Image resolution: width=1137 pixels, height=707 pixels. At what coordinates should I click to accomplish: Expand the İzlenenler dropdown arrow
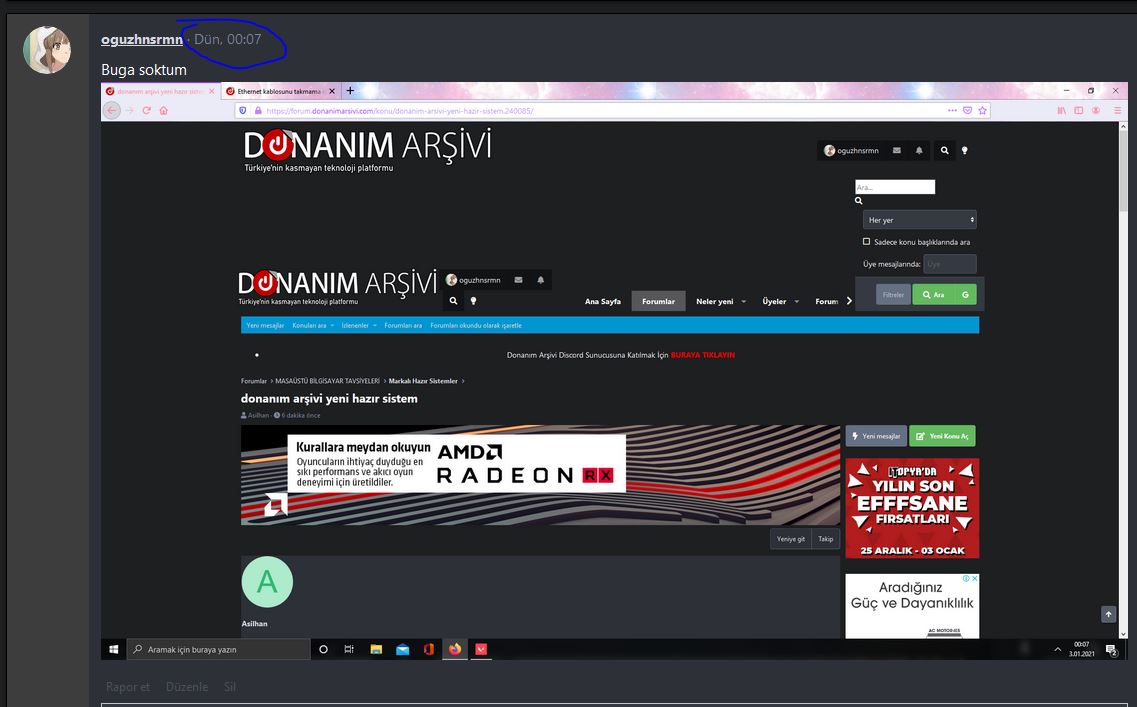pos(374,326)
